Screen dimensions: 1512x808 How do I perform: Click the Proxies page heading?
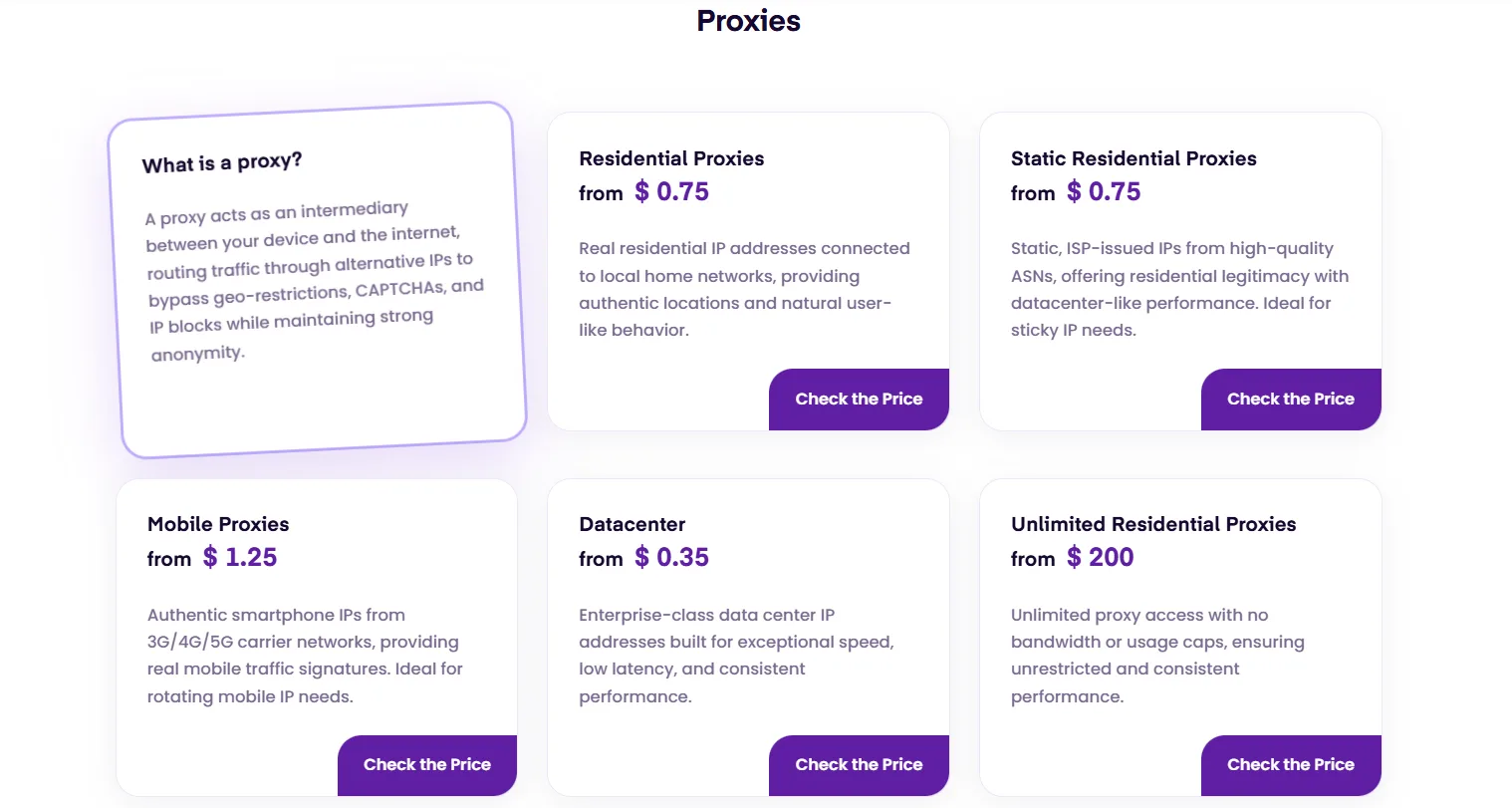[748, 21]
